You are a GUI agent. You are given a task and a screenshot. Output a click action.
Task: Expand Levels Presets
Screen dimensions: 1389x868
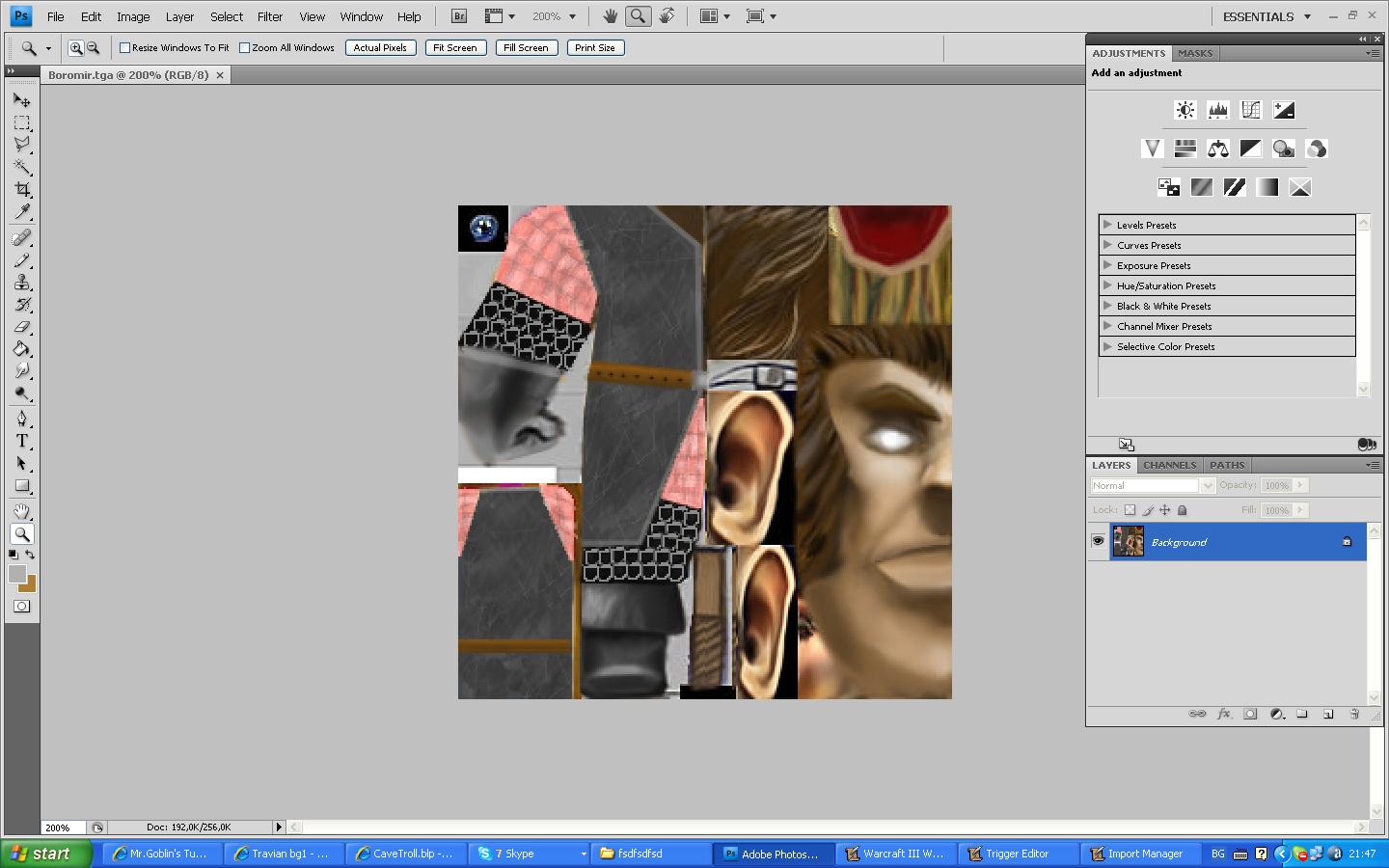coord(1107,225)
